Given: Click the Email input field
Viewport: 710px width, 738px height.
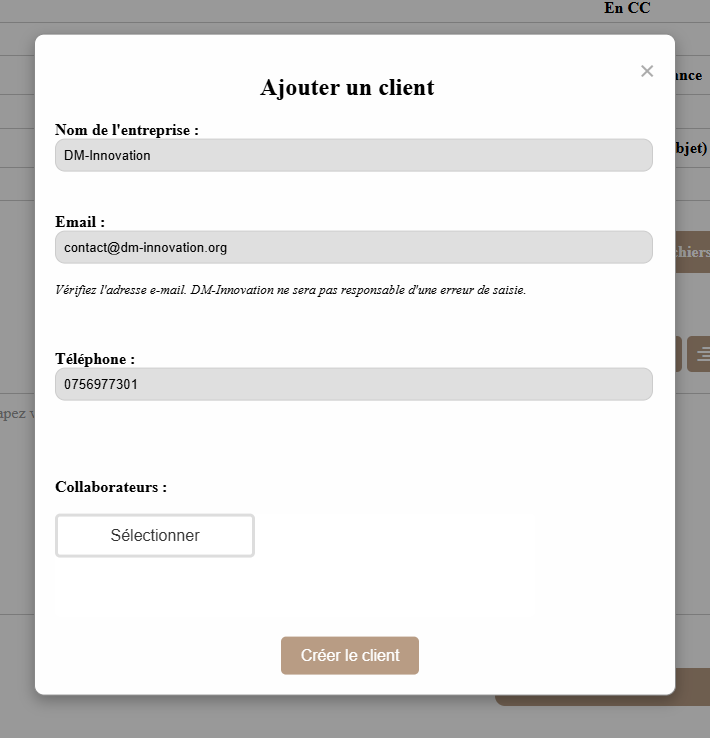Looking at the screenshot, I should point(354,247).
